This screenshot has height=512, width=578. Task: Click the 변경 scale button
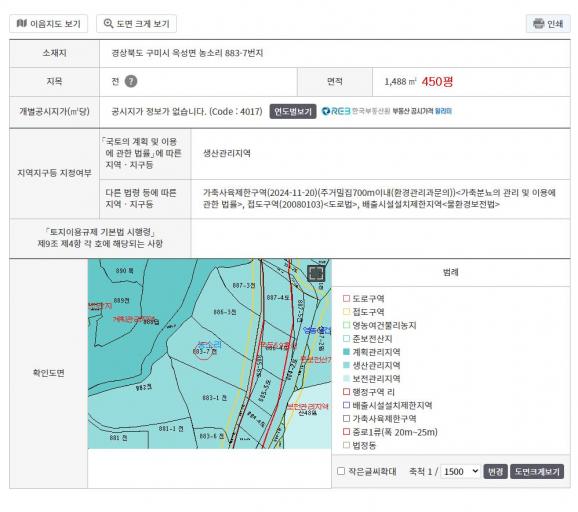tap(495, 471)
